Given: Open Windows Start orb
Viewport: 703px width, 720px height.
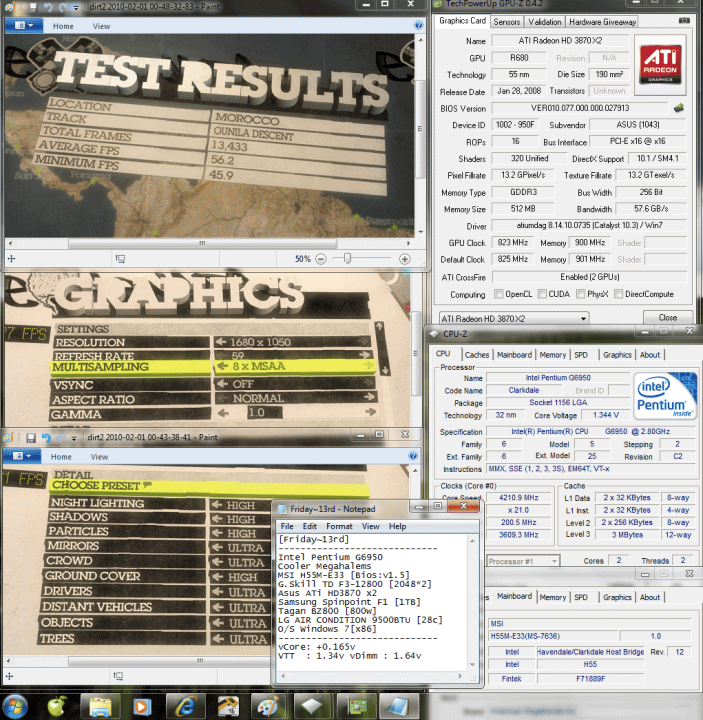Looking at the screenshot, I should 14,706.
